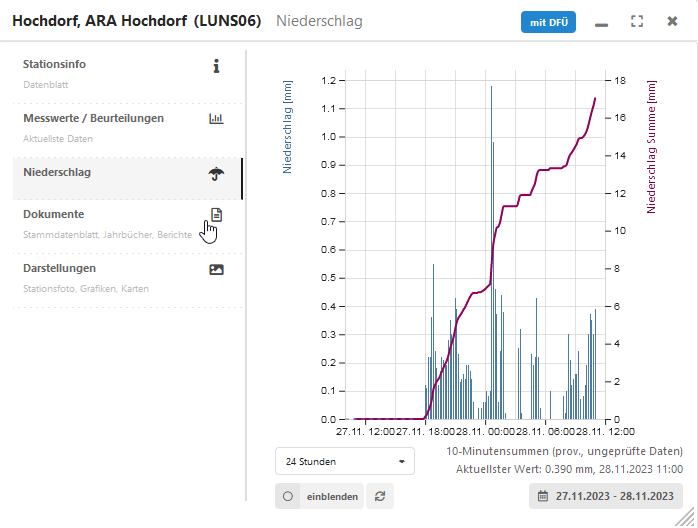
Task: Click the Stationsinfo info icon
Action: [216, 66]
